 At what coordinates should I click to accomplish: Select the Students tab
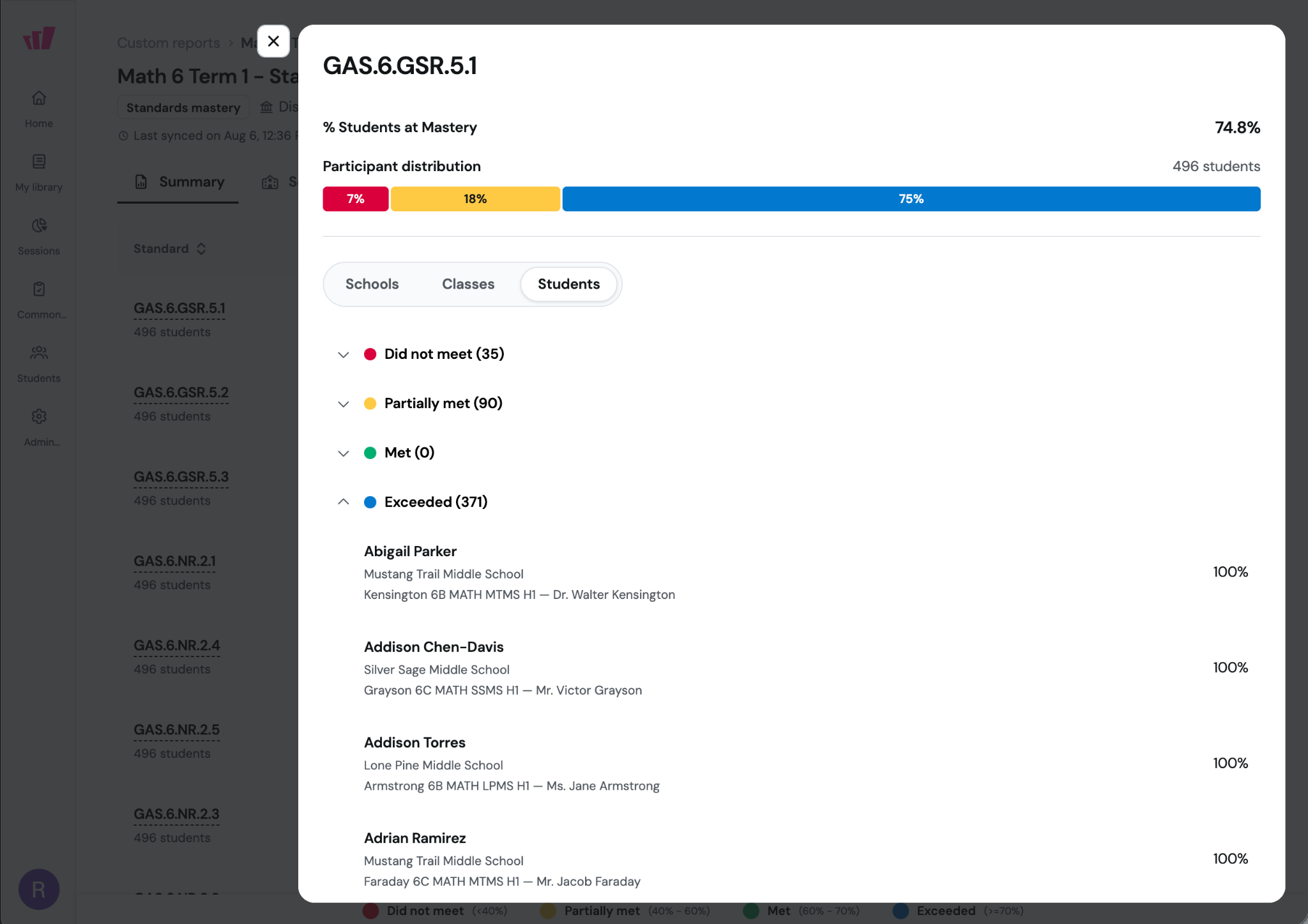pyautogui.click(x=568, y=284)
